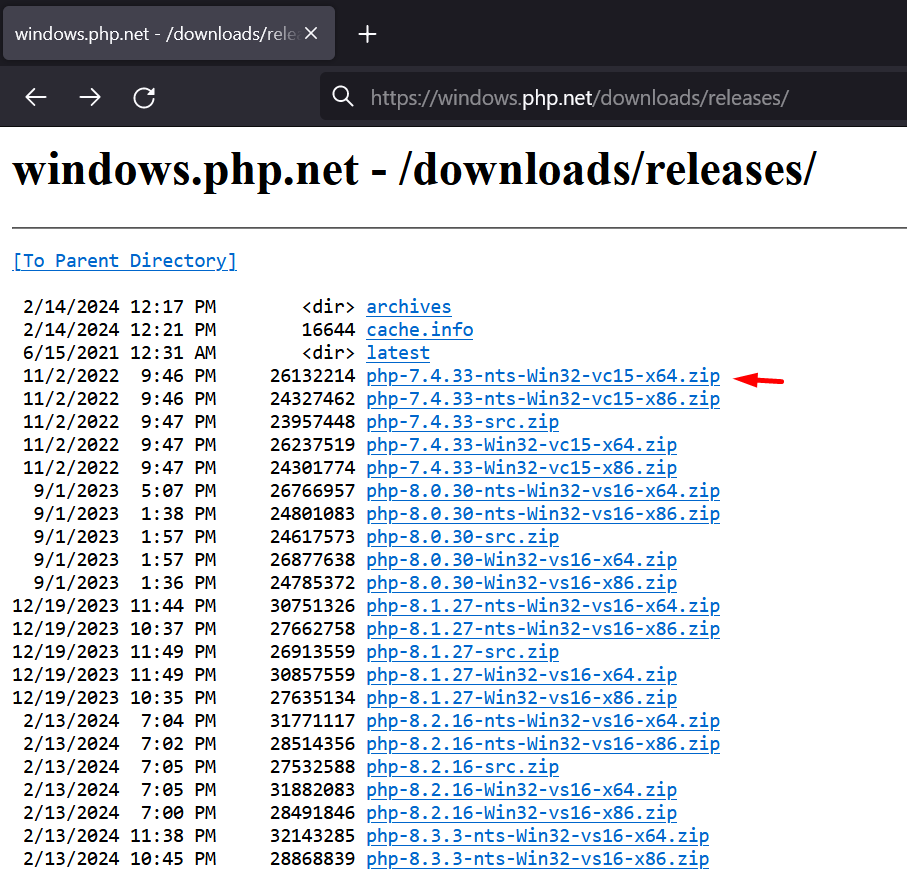Download php-8.2.16-nts-Win32-vs16-x86.zip
907x872 pixels.
click(543, 744)
